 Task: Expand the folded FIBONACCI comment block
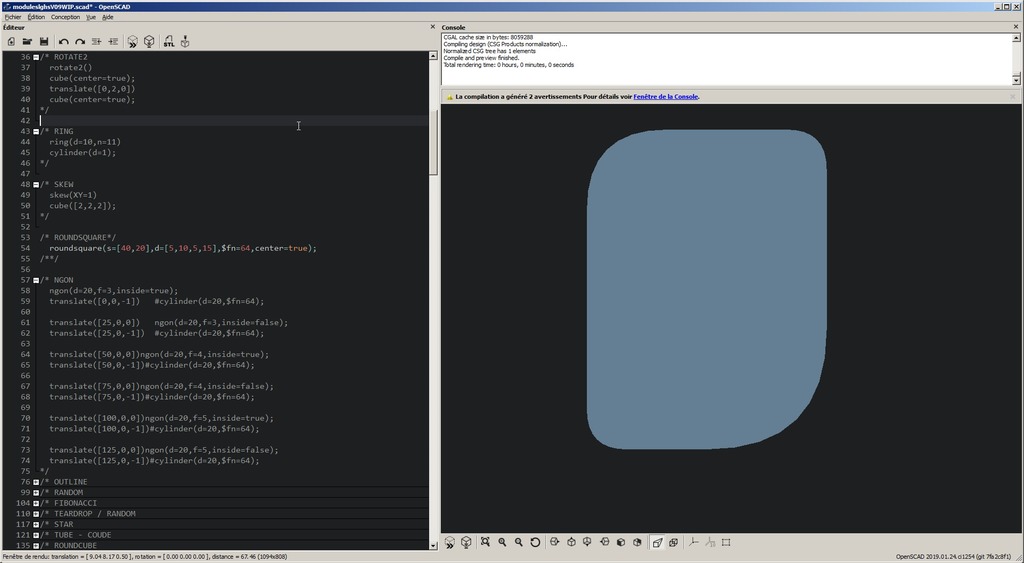36,503
